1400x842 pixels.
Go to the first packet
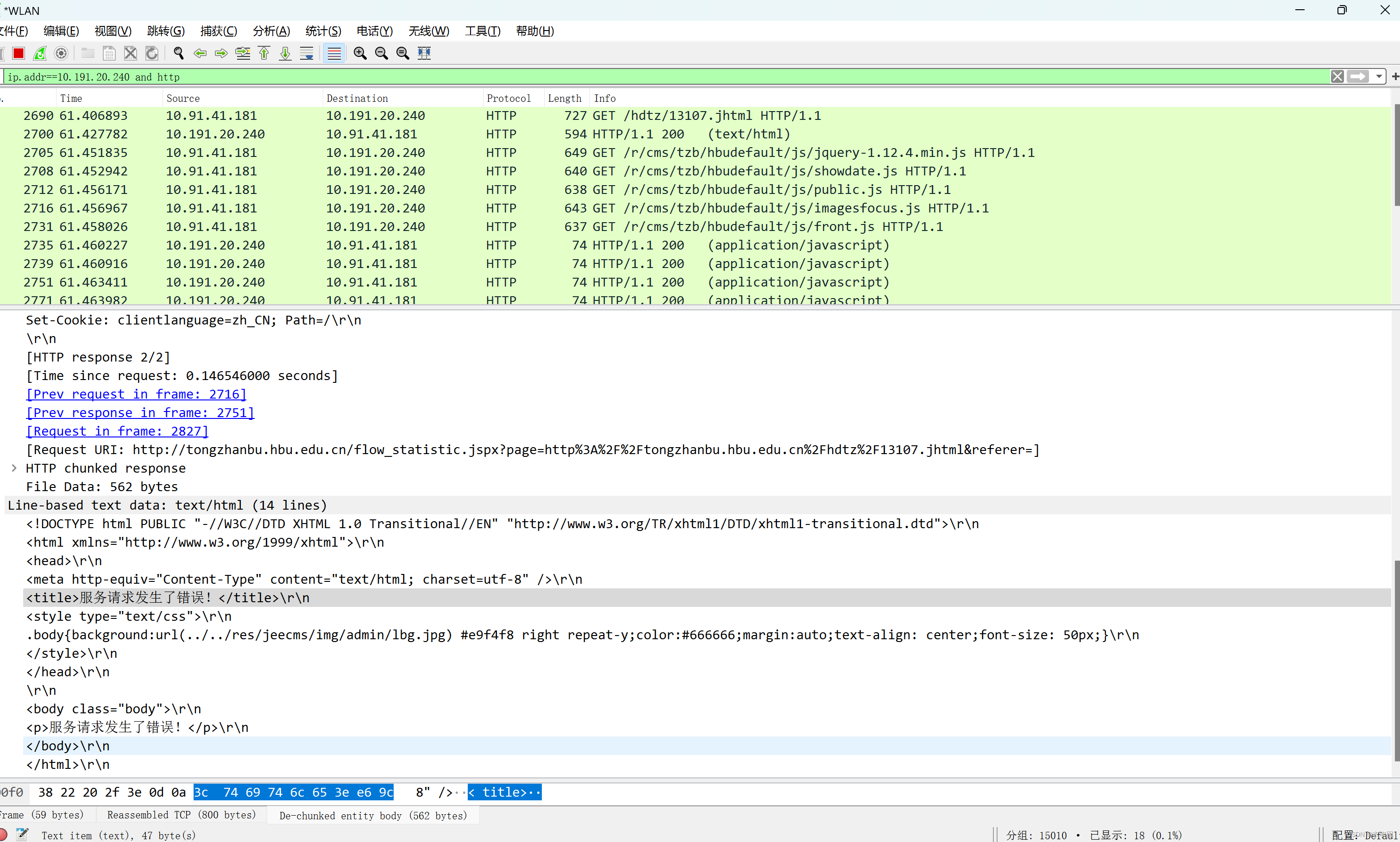[x=264, y=53]
